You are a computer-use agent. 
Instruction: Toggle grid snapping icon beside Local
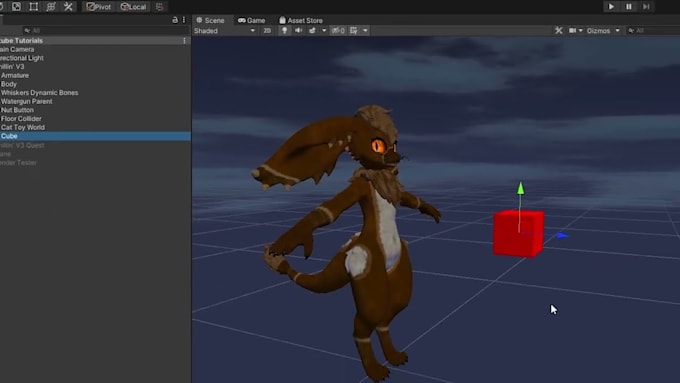160,7
